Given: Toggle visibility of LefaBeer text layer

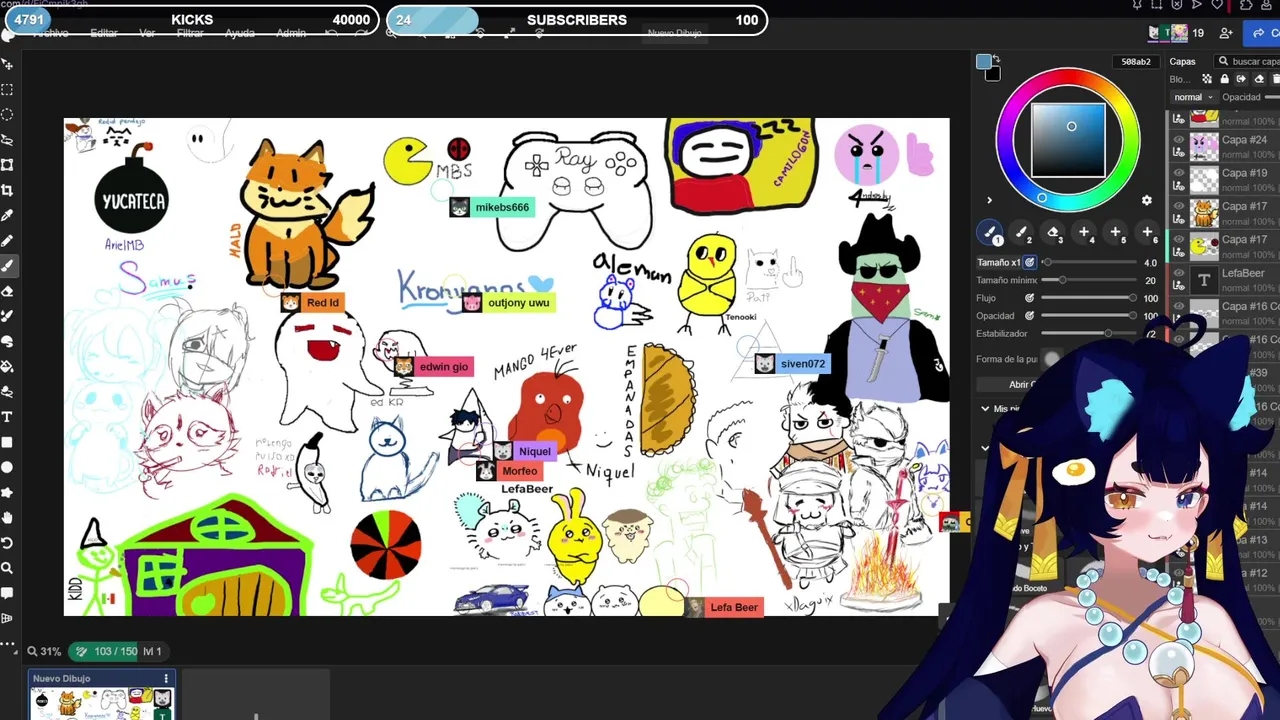Looking at the screenshot, I should click(x=1179, y=273).
